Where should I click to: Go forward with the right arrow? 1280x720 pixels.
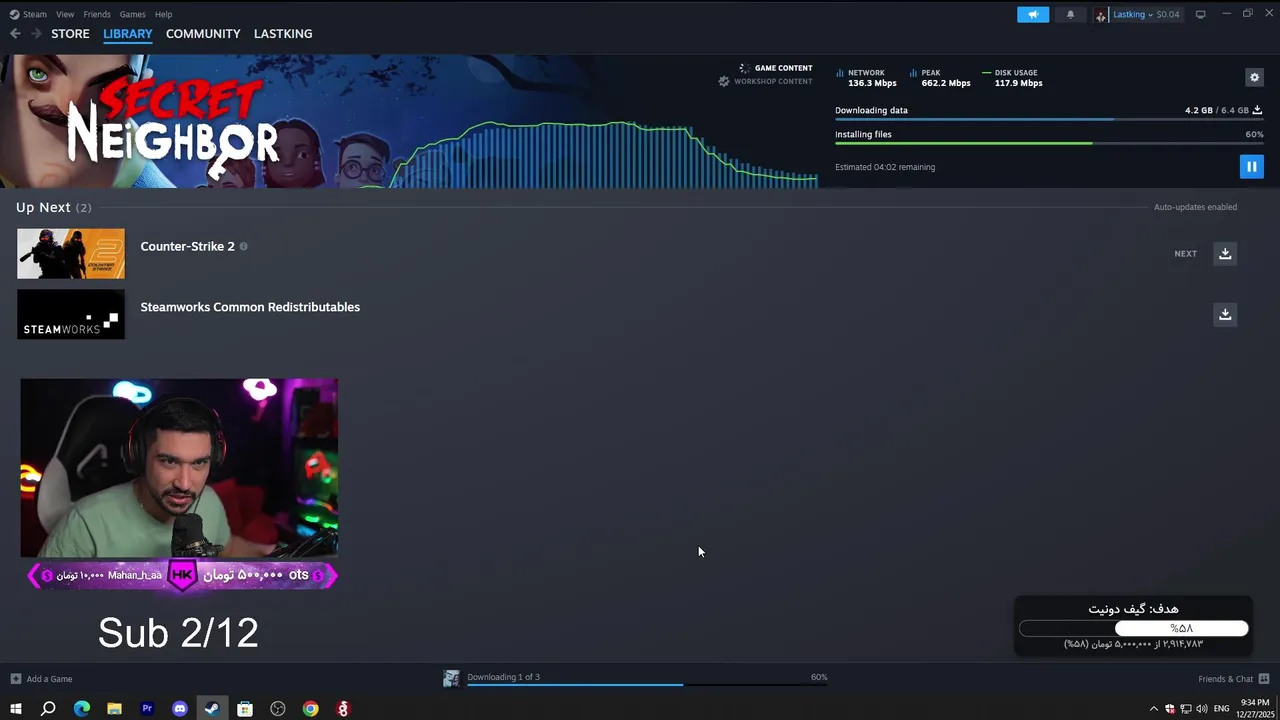tap(36, 33)
